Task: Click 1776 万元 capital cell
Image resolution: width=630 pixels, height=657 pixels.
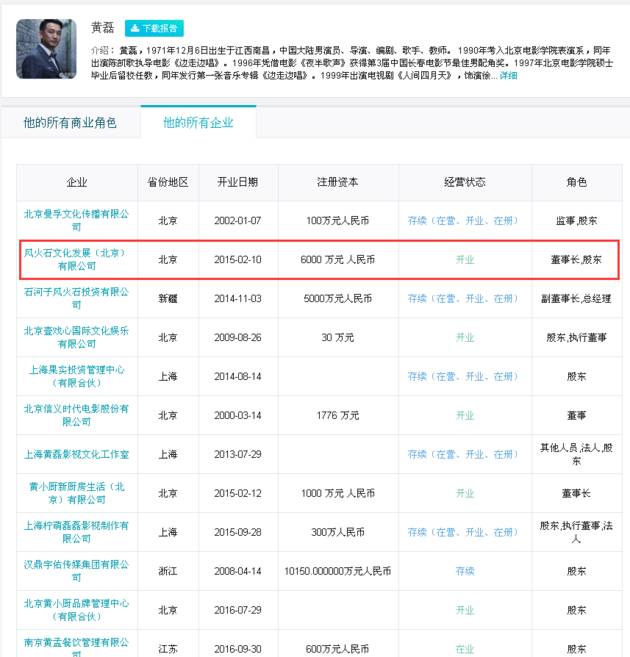Action: coord(338,415)
